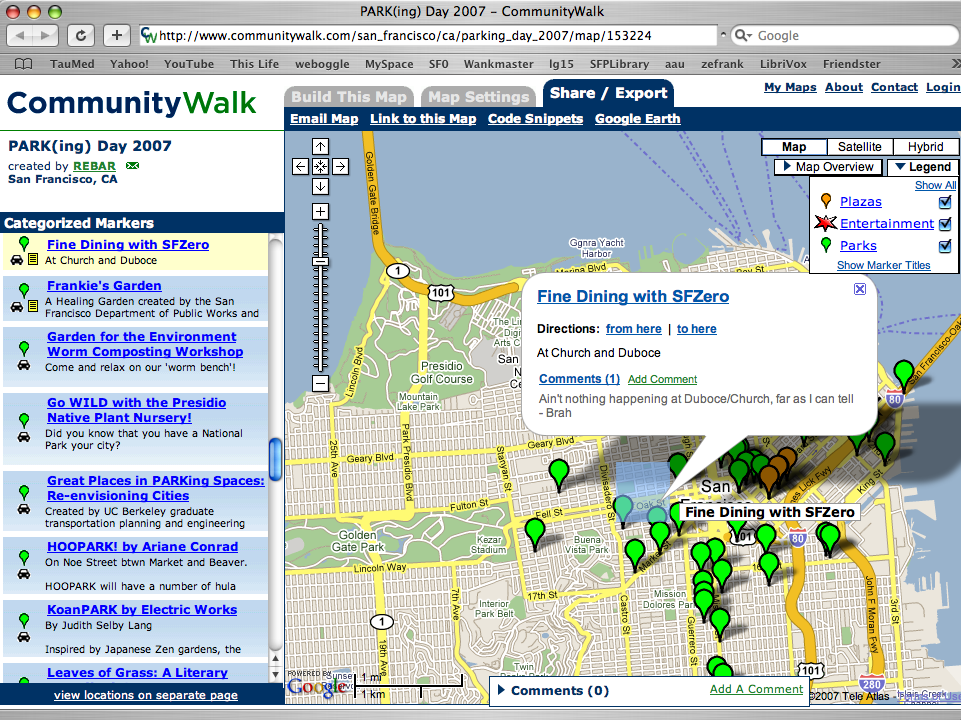Pan the map left with arrow button
The image size is (961, 720).
[301, 167]
